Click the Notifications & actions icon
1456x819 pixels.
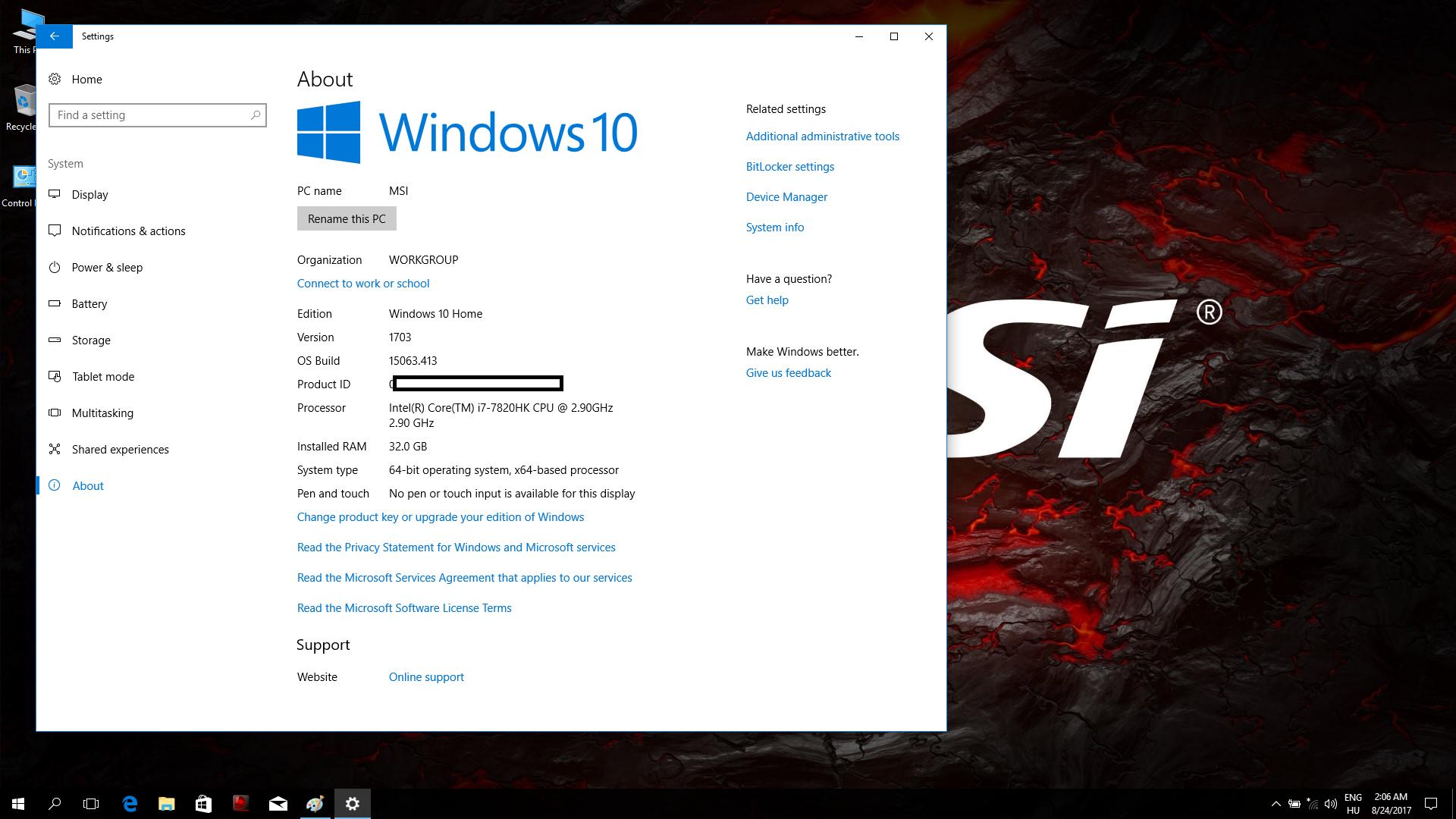(x=55, y=231)
